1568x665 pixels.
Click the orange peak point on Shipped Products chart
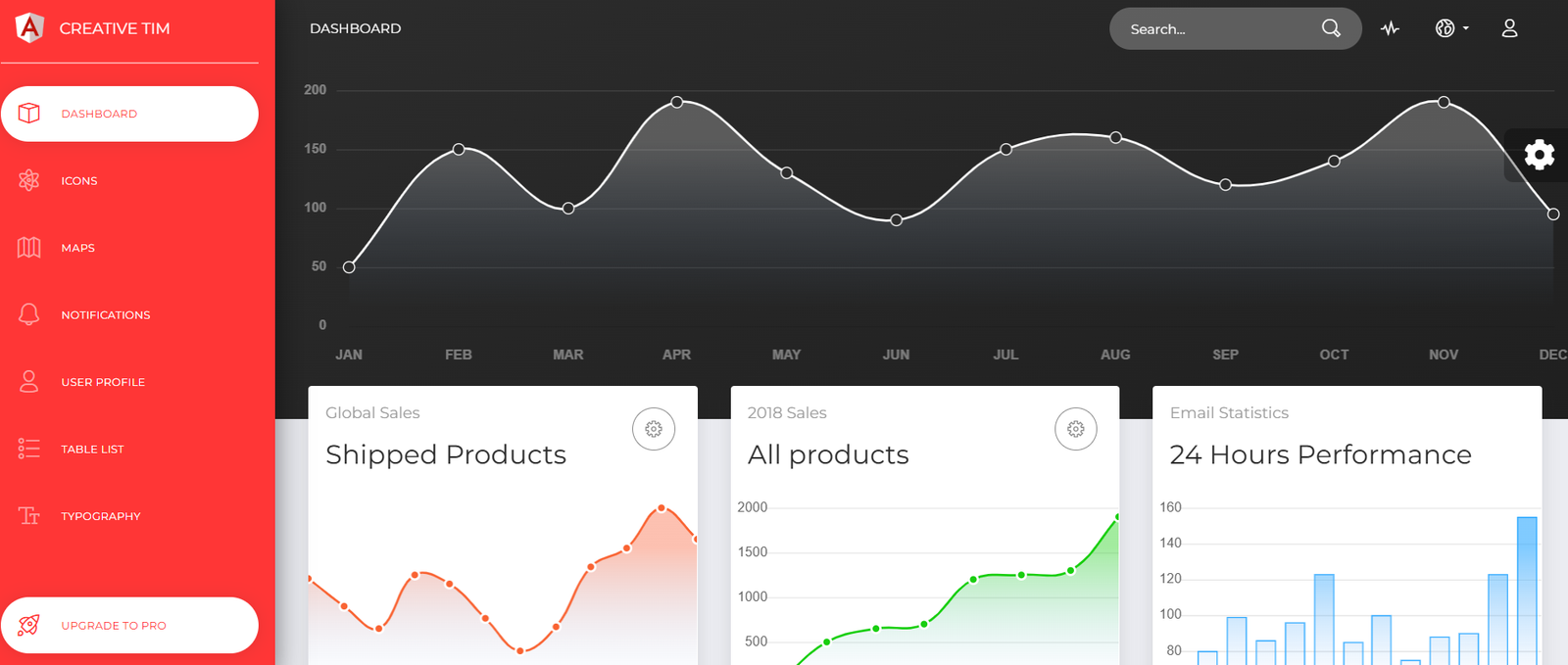[x=661, y=507]
